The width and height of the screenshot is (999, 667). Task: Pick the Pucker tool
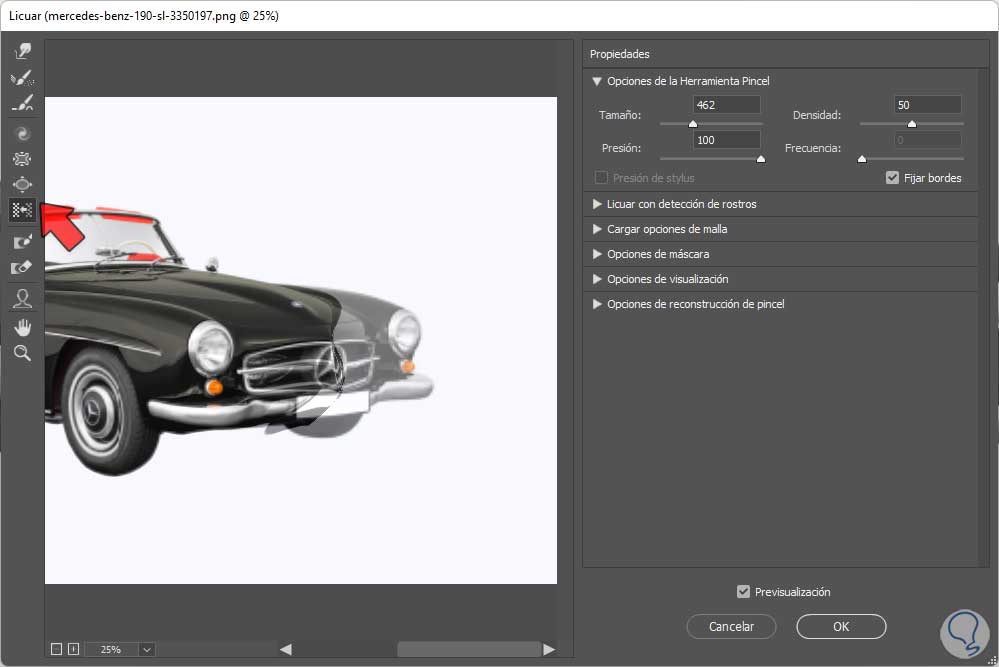coord(22,158)
